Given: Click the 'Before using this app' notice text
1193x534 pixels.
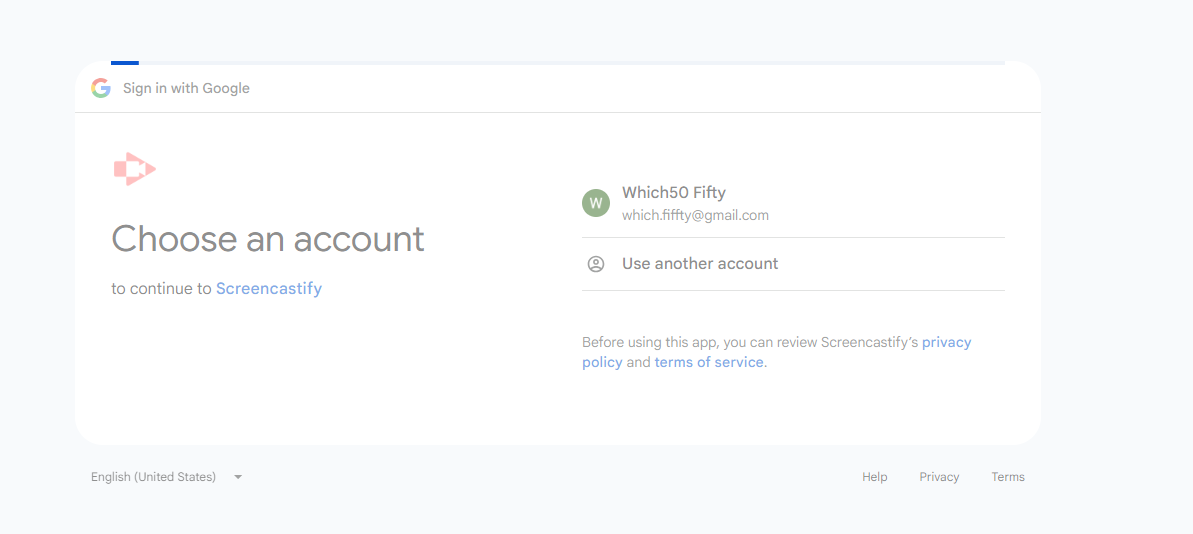Looking at the screenshot, I should (700, 342).
